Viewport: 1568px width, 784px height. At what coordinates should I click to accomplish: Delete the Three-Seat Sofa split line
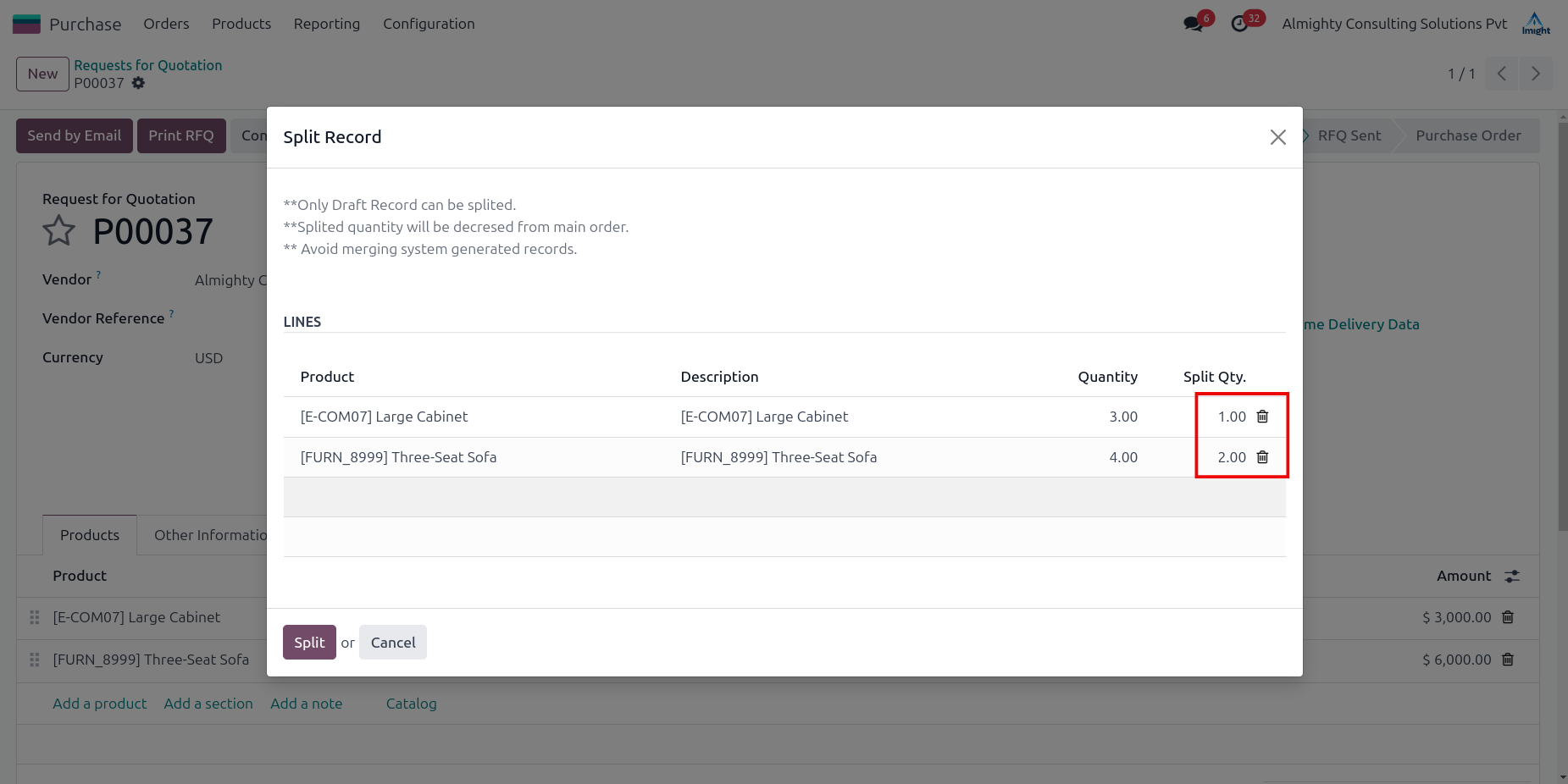[1262, 457]
